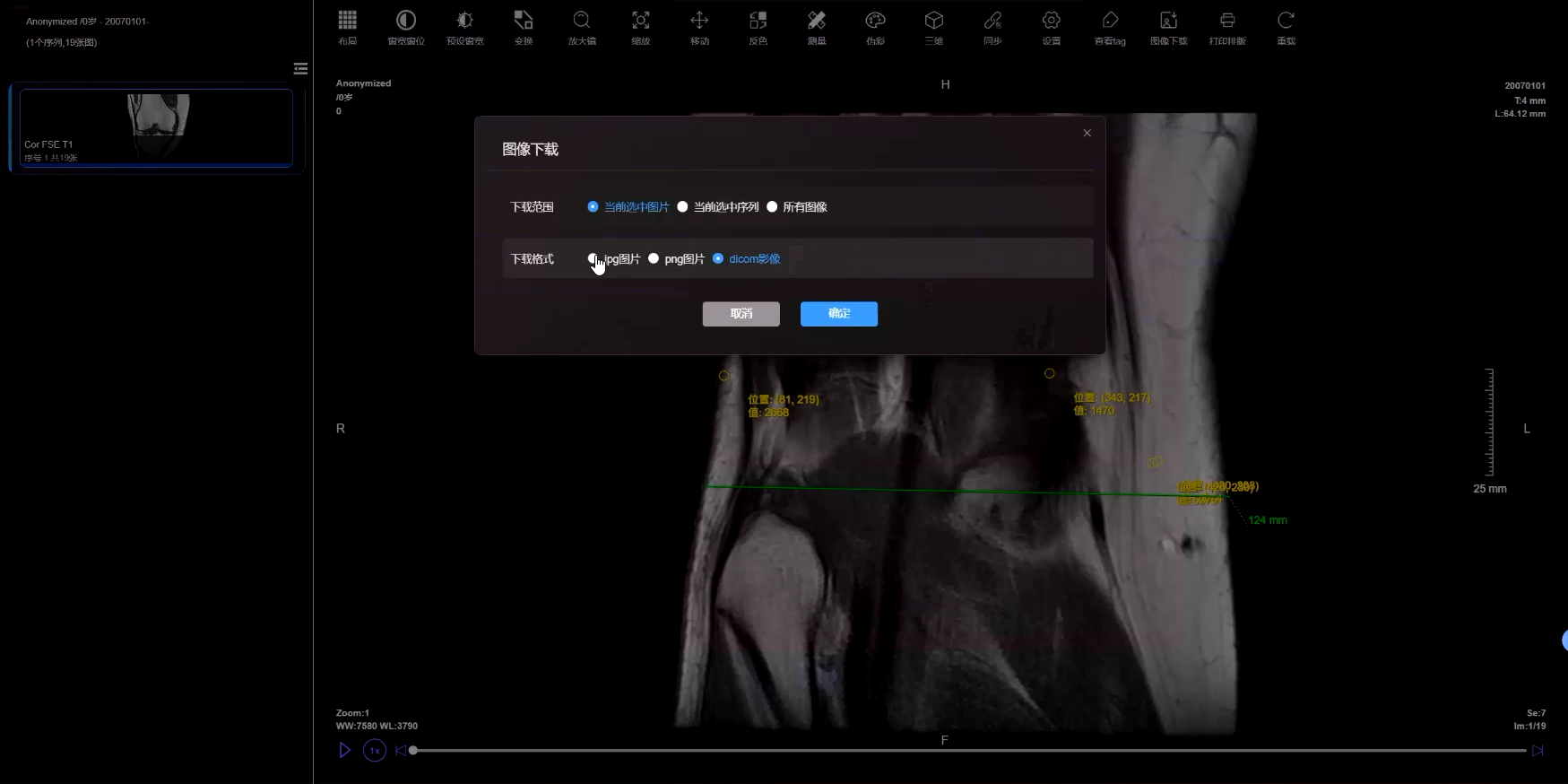
Task: Open the 伪彩 pseudo-color palette
Action: point(875,27)
